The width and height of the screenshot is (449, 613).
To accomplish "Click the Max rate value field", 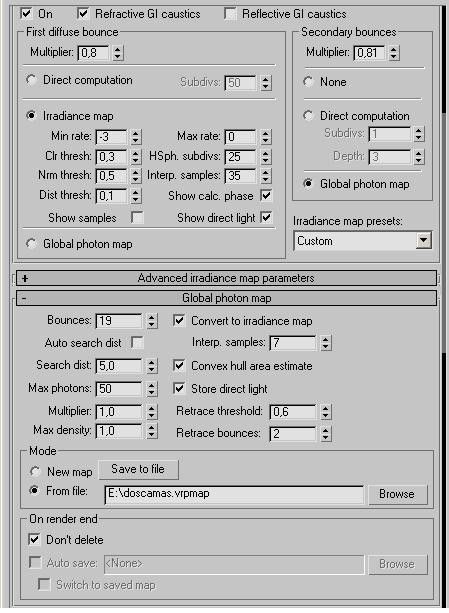I will (241, 137).
